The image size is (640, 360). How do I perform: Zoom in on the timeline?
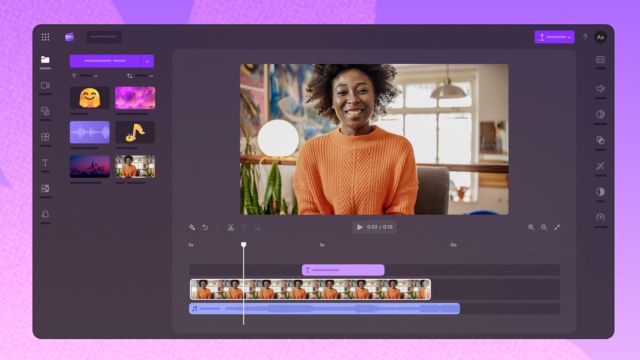[x=531, y=227]
